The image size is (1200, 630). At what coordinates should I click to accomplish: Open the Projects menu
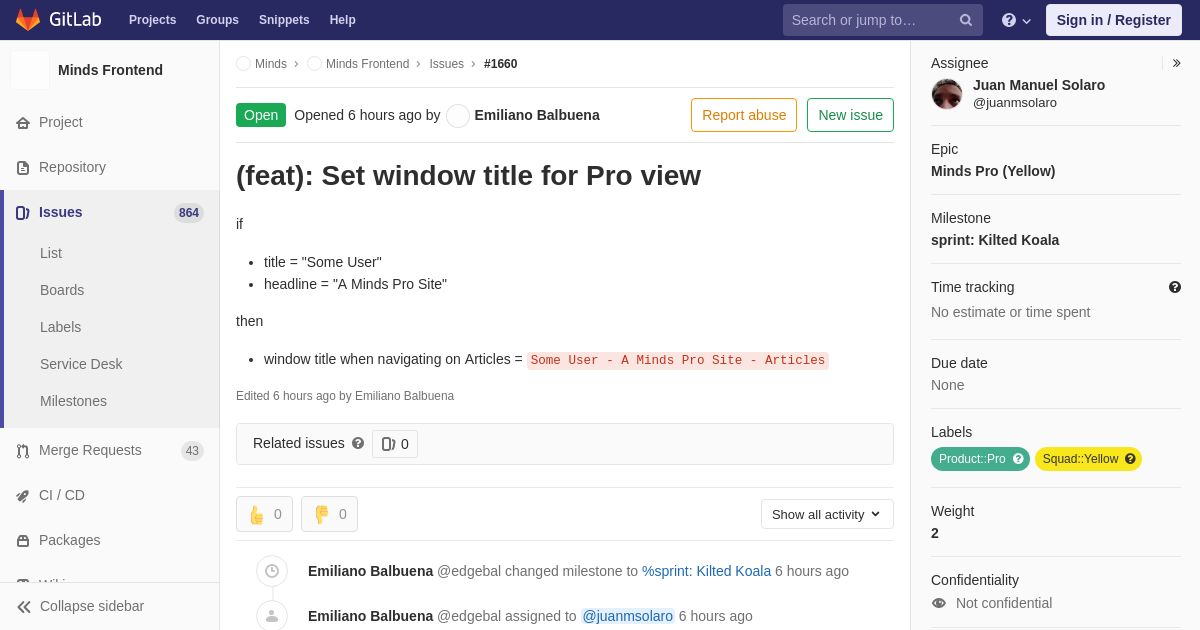point(152,20)
